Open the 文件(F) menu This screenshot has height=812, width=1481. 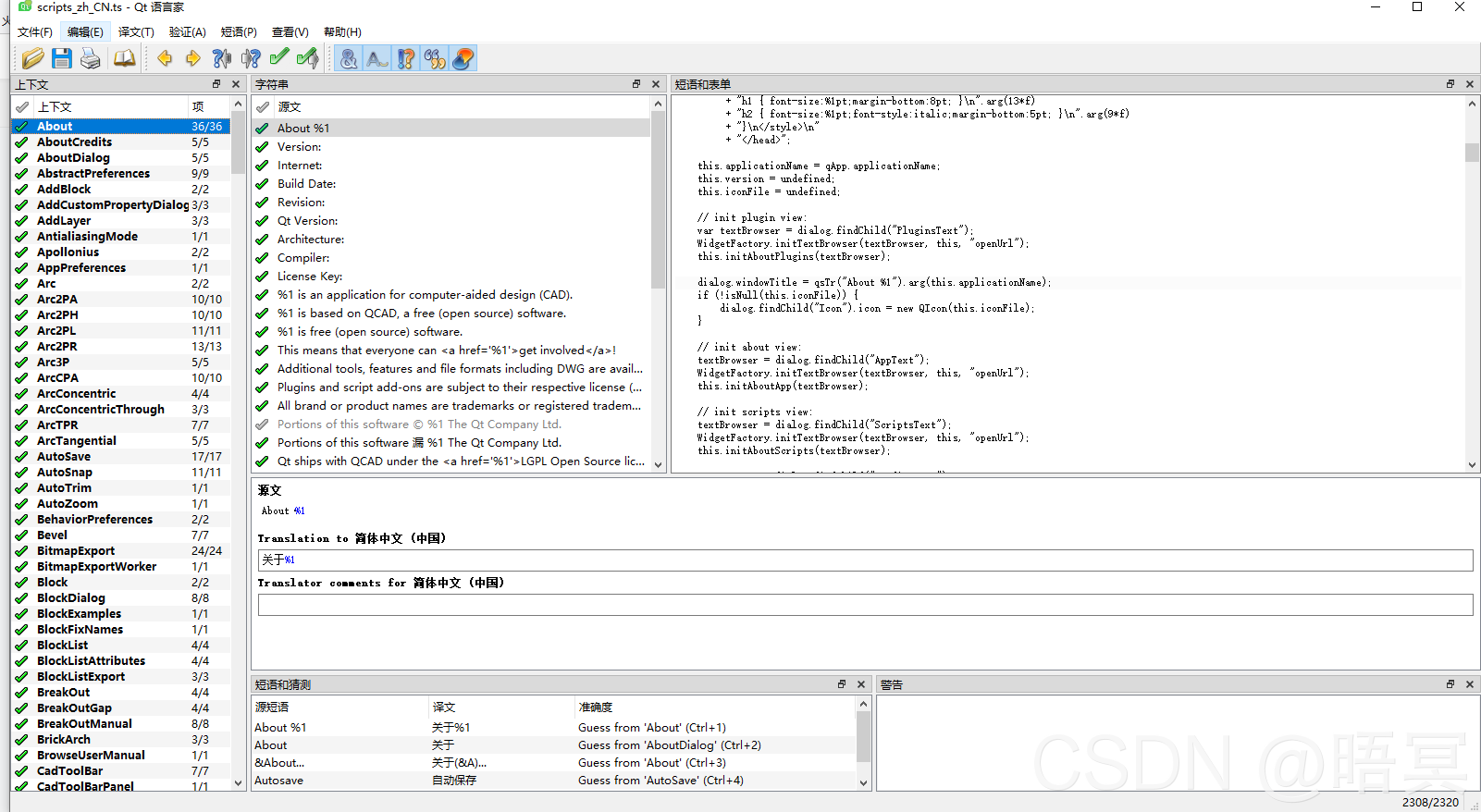[x=35, y=31]
